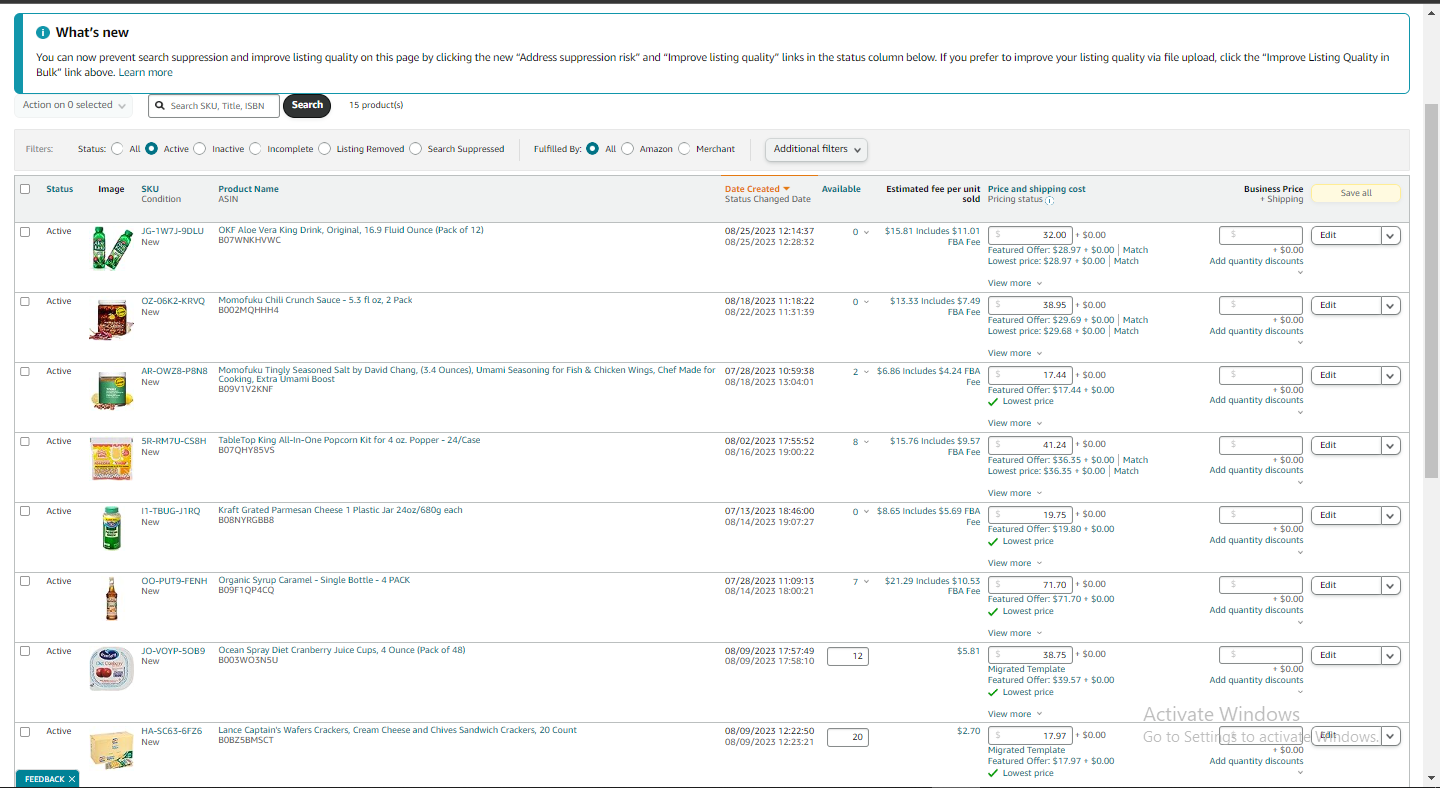Click the What's new info icon
Image resolution: width=1440 pixels, height=788 pixels.
click(x=43, y=33)
